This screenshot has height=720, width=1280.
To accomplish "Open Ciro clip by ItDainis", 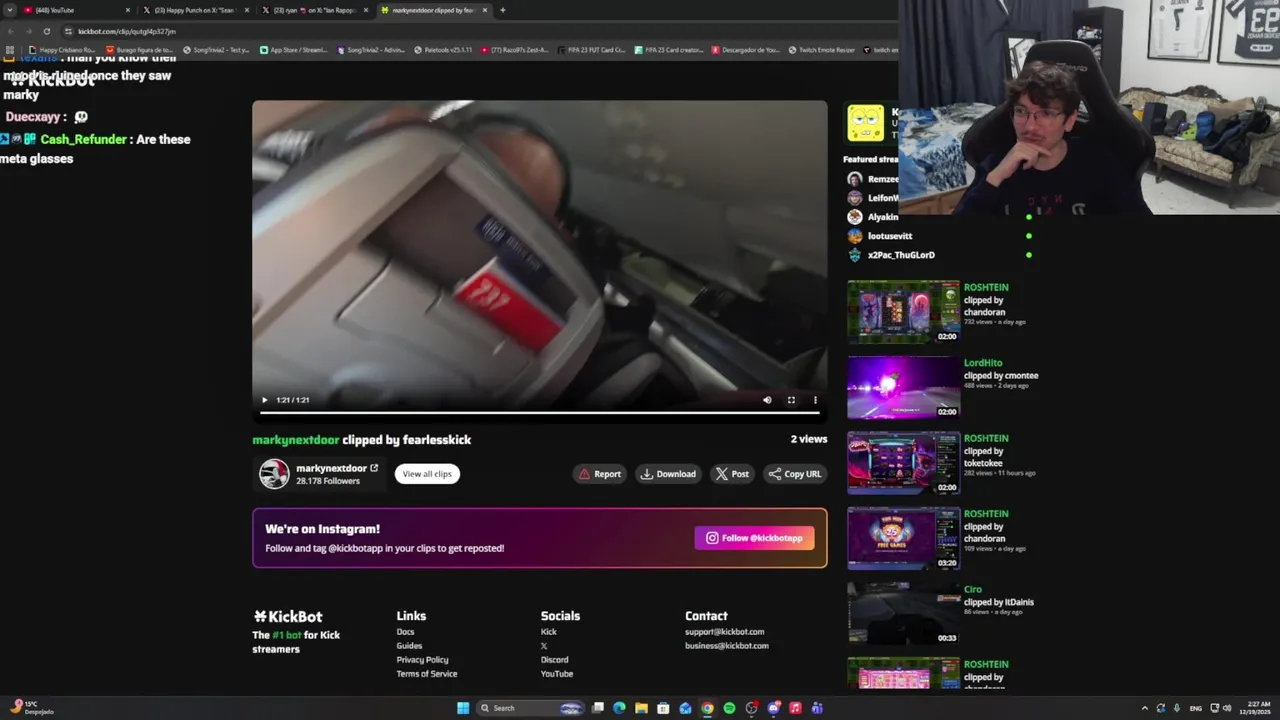I will coord(903,613).
